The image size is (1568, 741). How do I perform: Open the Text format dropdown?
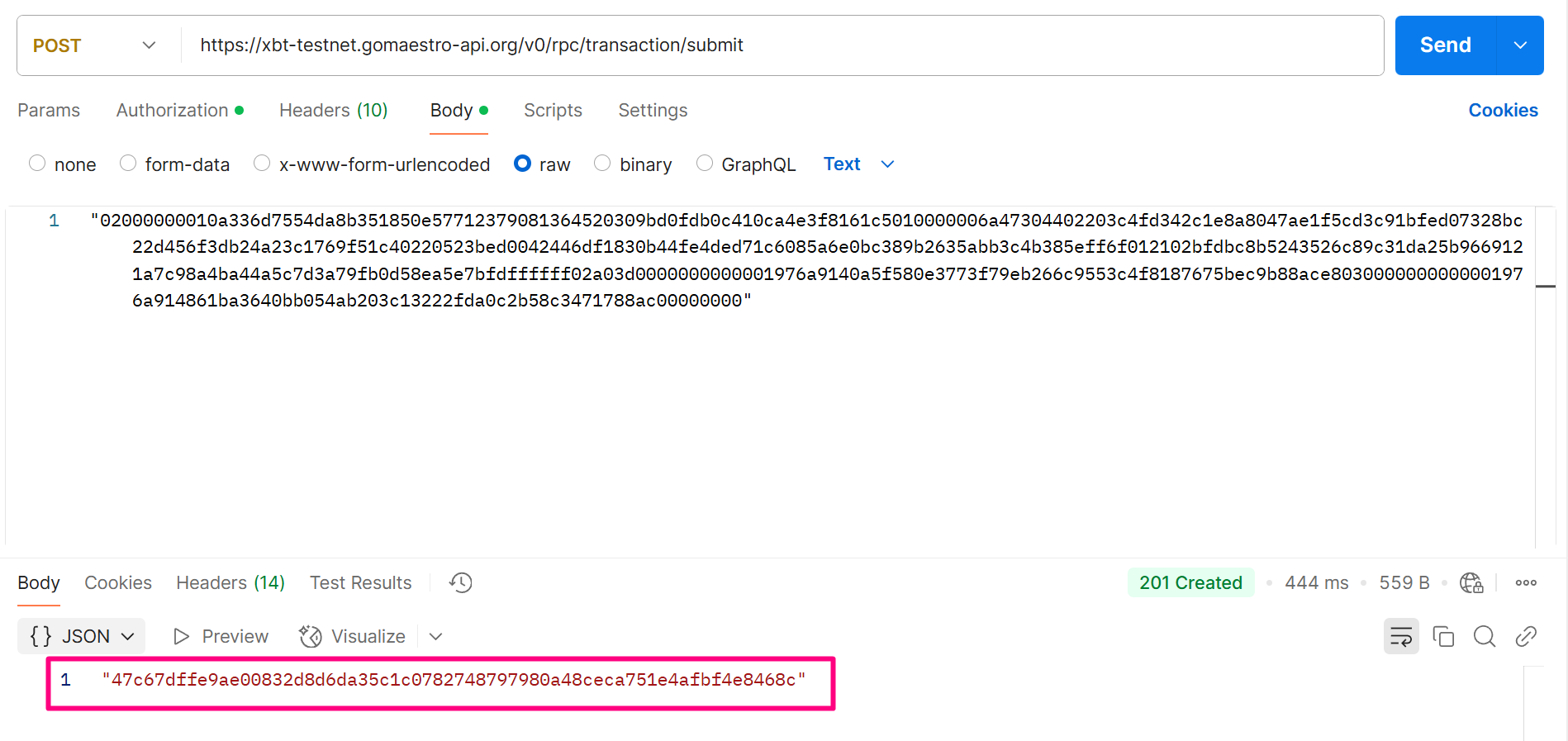click(x=859, y=164)
